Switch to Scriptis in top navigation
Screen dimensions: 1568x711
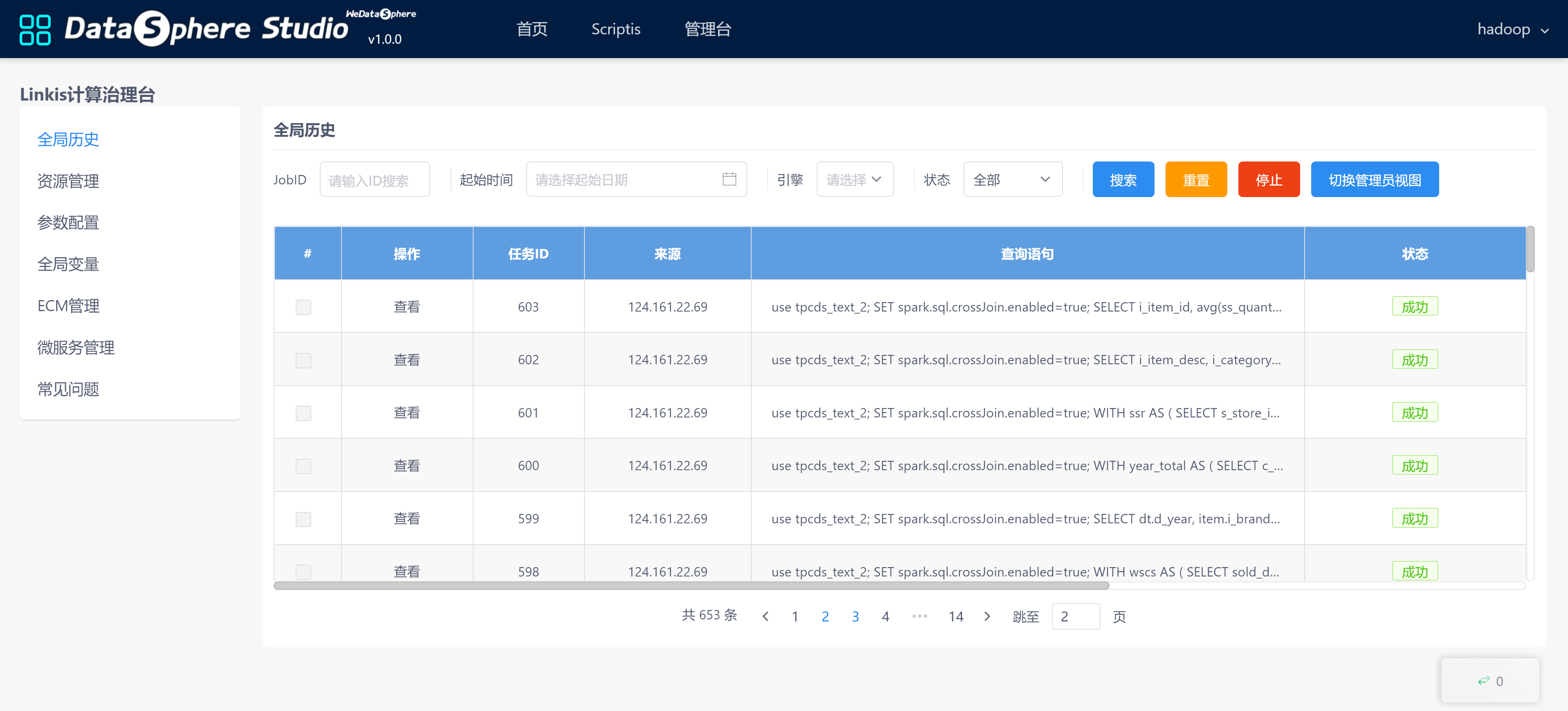(x=616, y=29)
